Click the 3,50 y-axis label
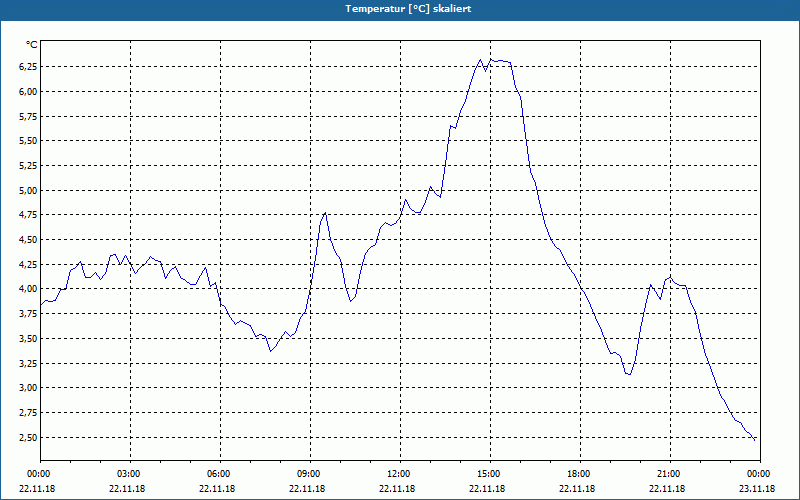The width and height of the screenshot is (800, 500). tap(29, 338)
